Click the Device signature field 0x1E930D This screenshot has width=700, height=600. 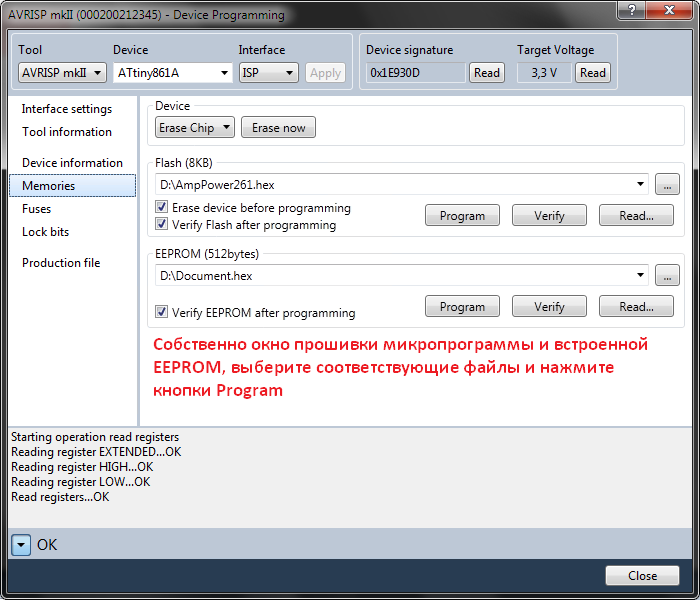coord(416,73)
